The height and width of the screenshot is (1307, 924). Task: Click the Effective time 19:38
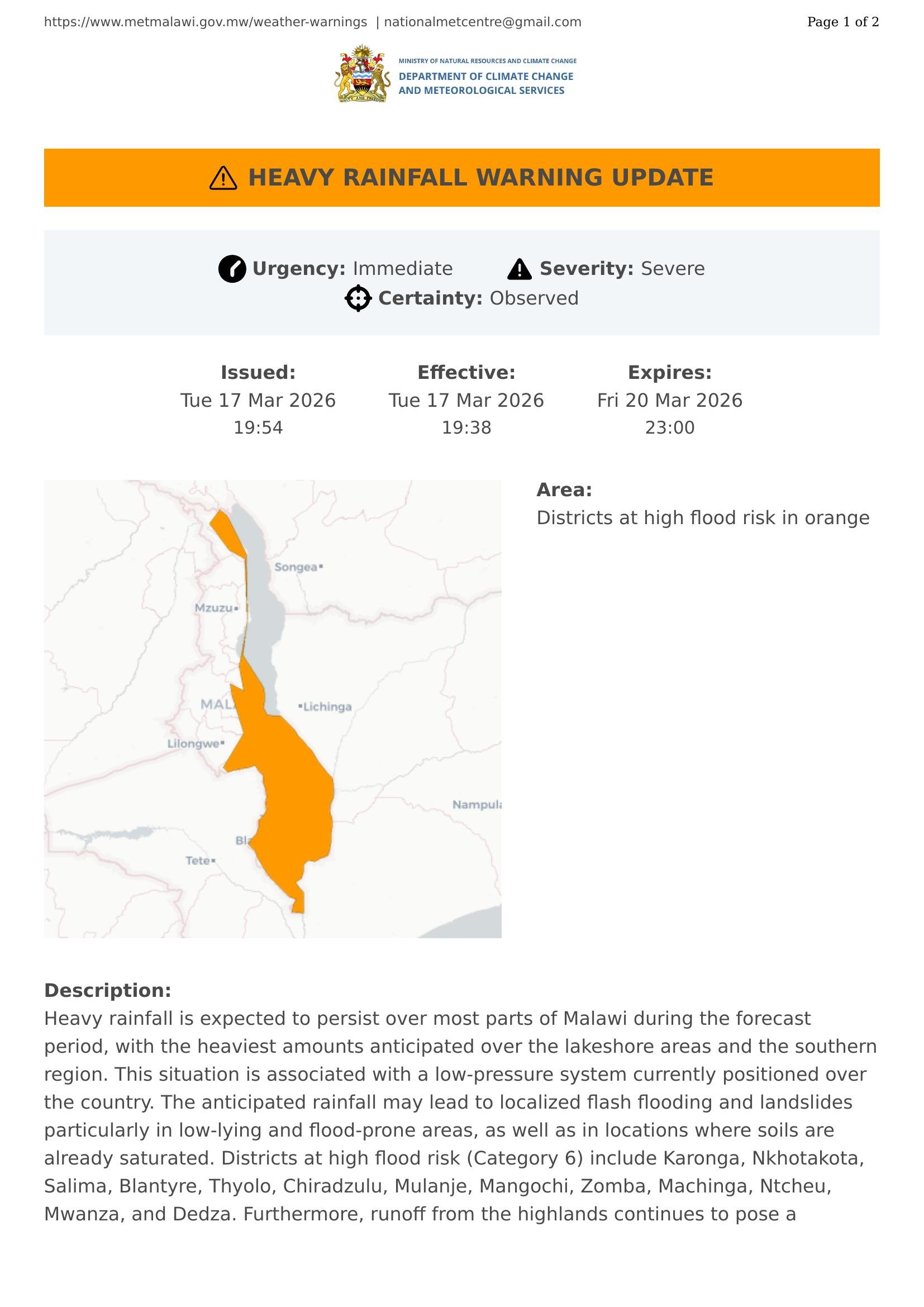(x=466, y=427)
